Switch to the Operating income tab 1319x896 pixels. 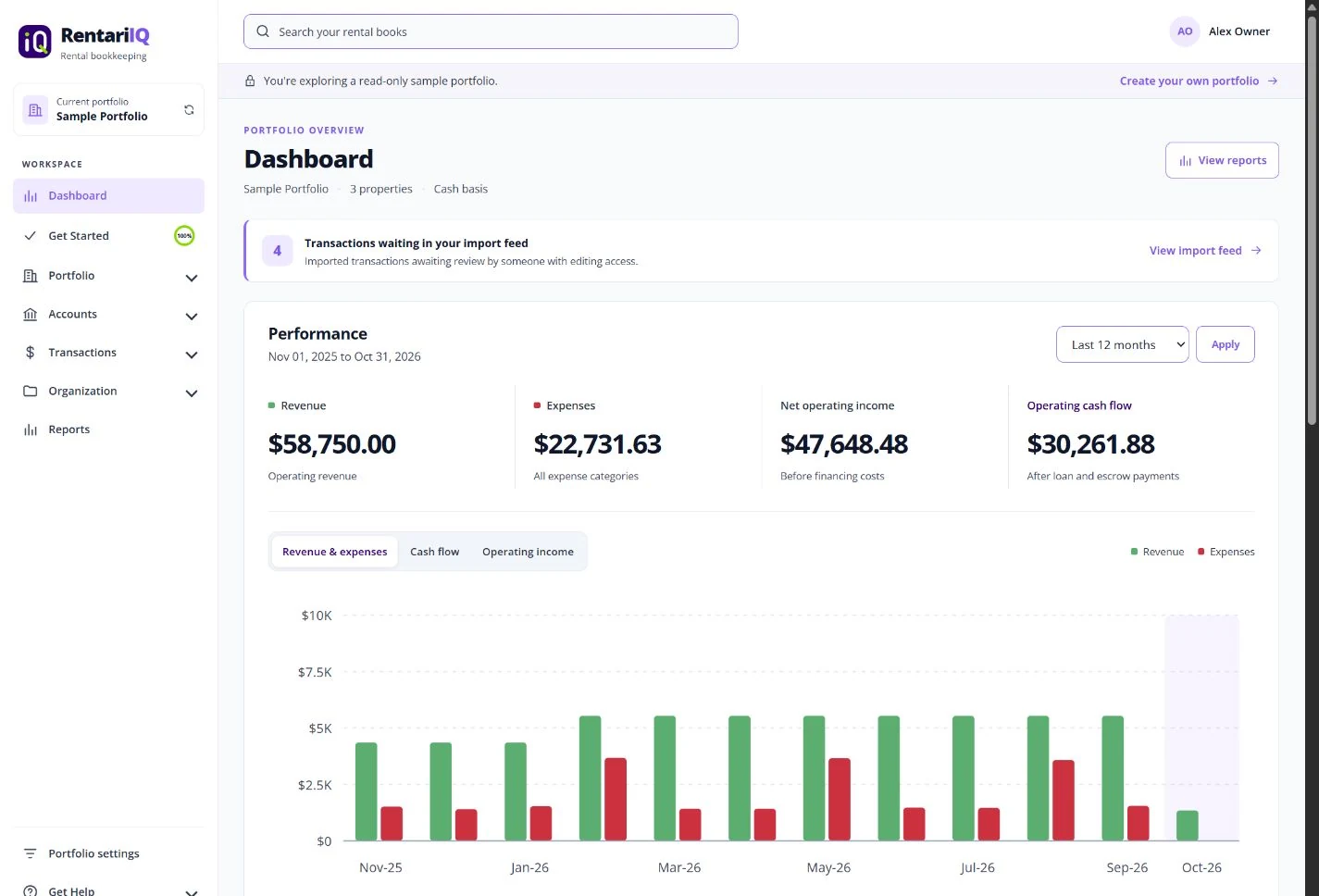pyautogui.click(x=528, y=552)
